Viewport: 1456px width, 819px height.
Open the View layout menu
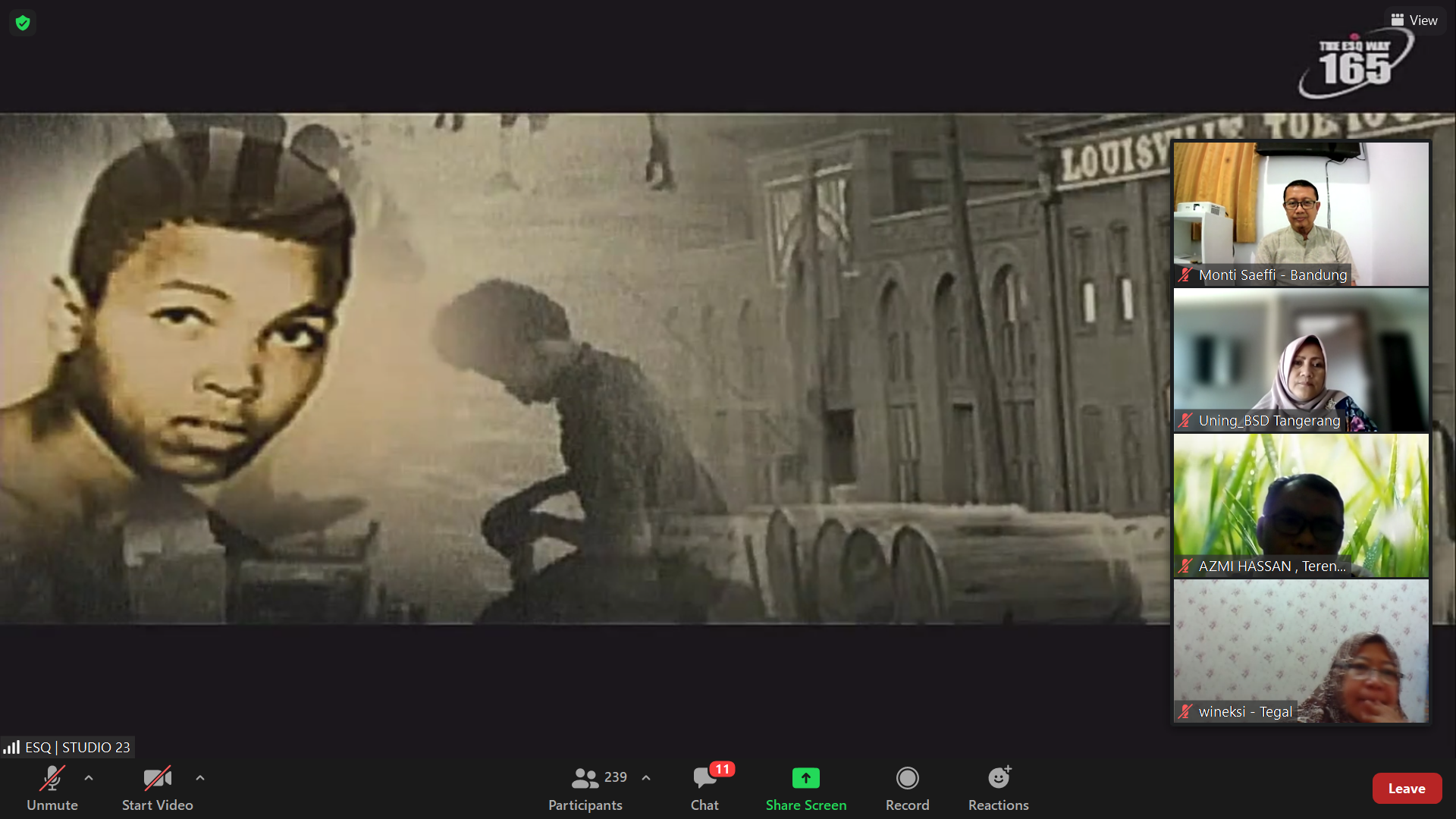pyautogui.click(x=1414, y=20)
